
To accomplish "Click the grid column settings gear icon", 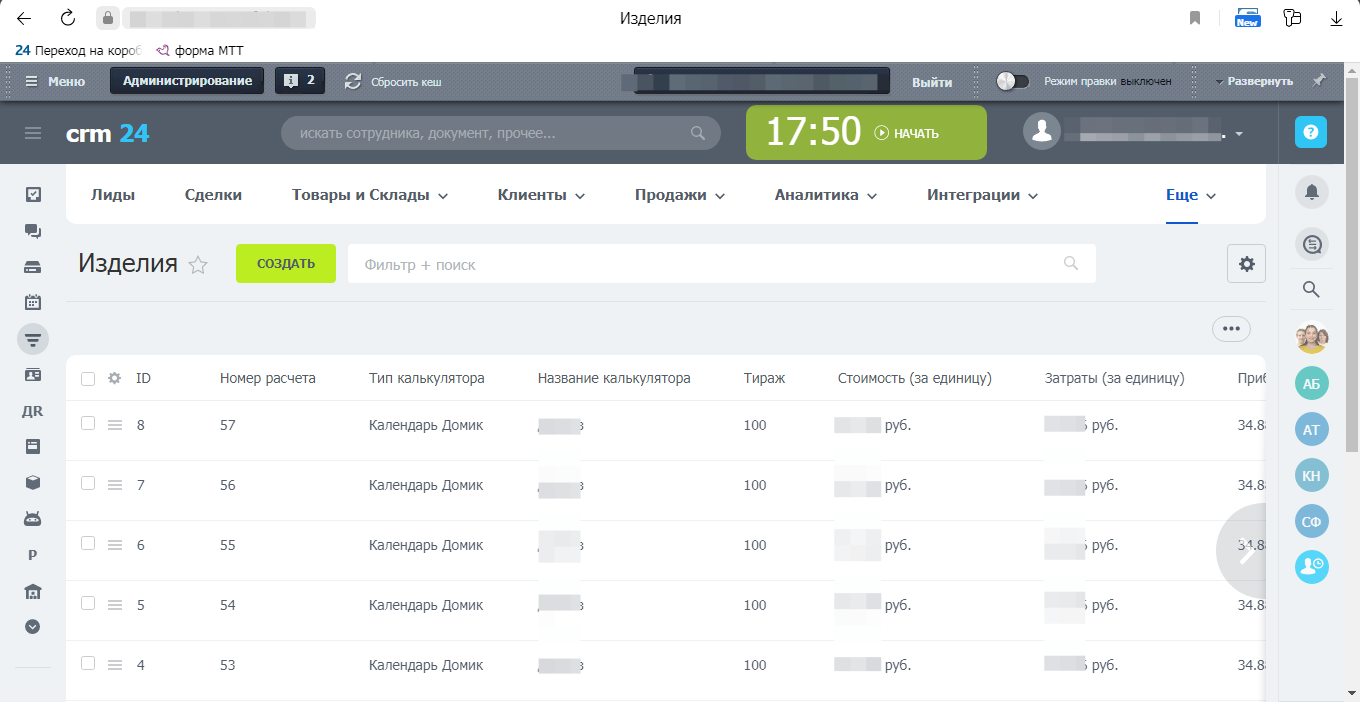I will coord(115,378).
